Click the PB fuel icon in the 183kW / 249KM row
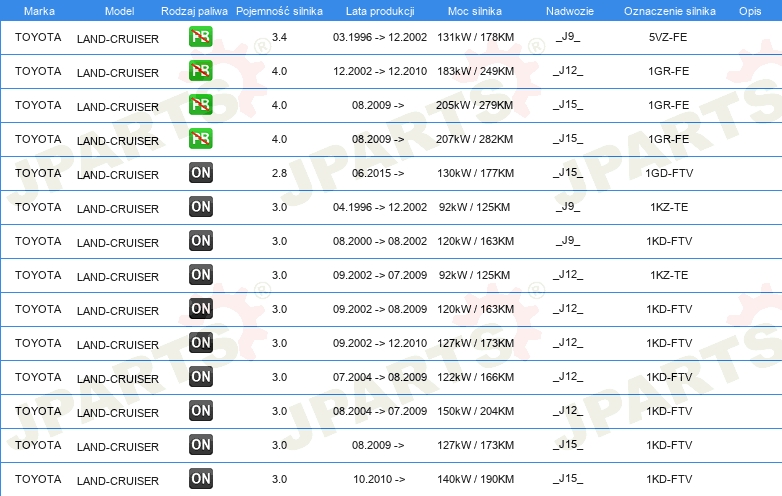782x496 pixels. tap(201, 72)
